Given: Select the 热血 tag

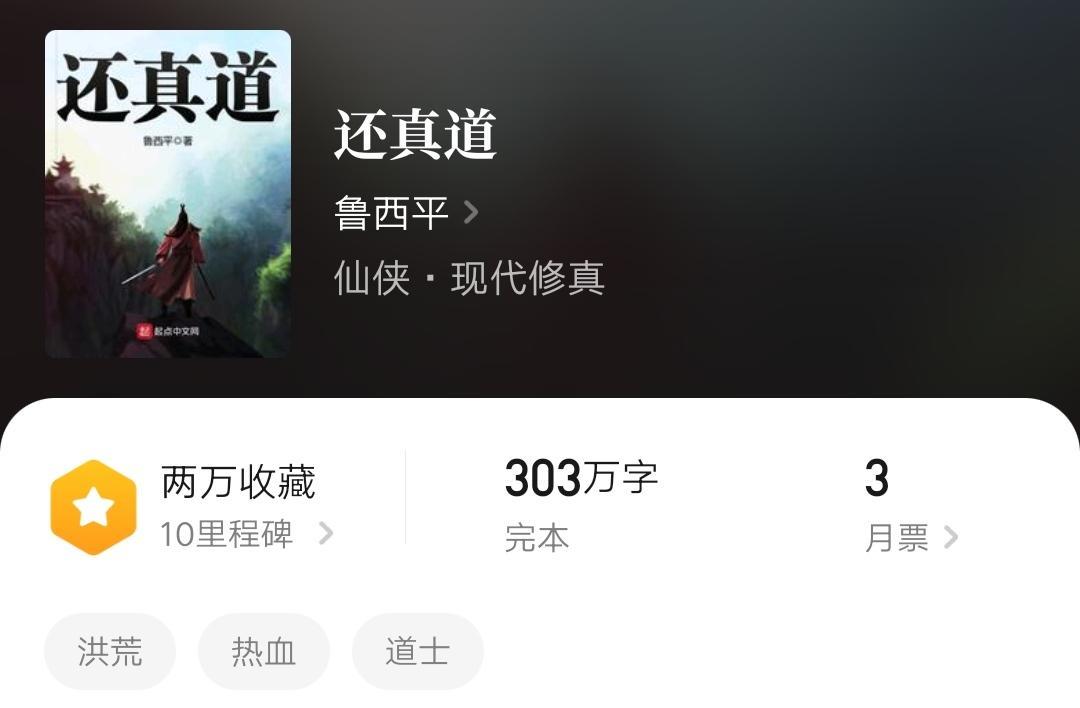Looking at the screenshot, I should (264, 652).
